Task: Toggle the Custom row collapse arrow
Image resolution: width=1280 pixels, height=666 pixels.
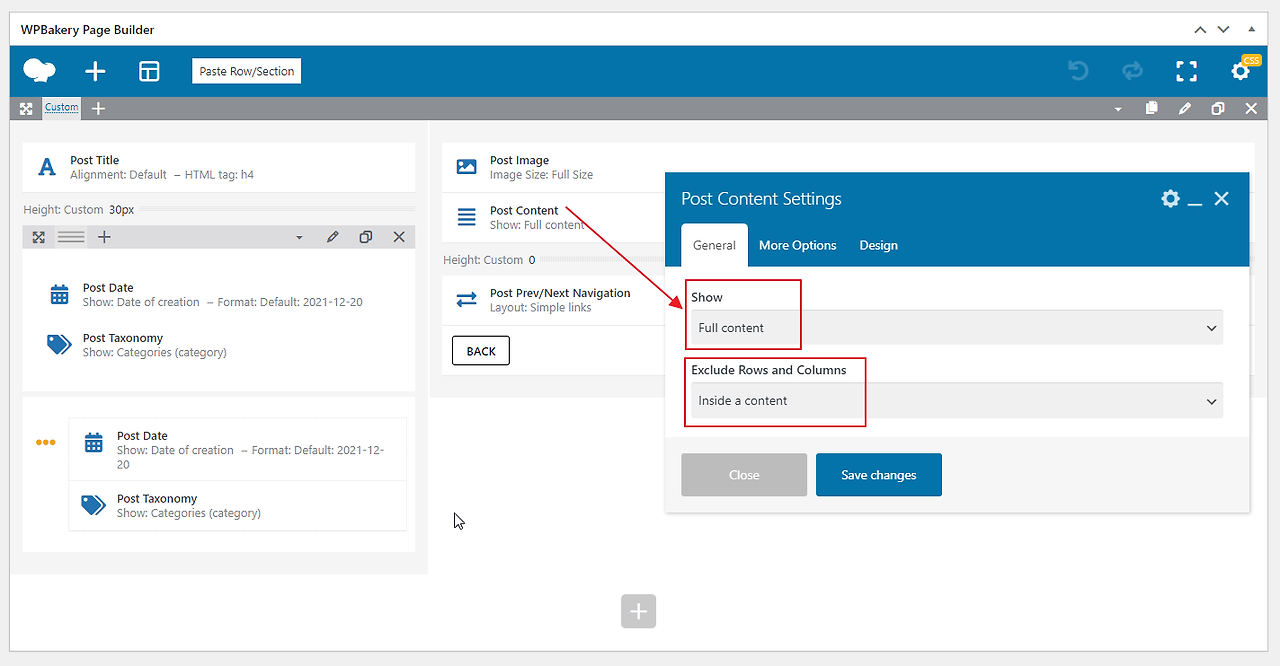Action: pyautogui.click(x=1118, y=109)
